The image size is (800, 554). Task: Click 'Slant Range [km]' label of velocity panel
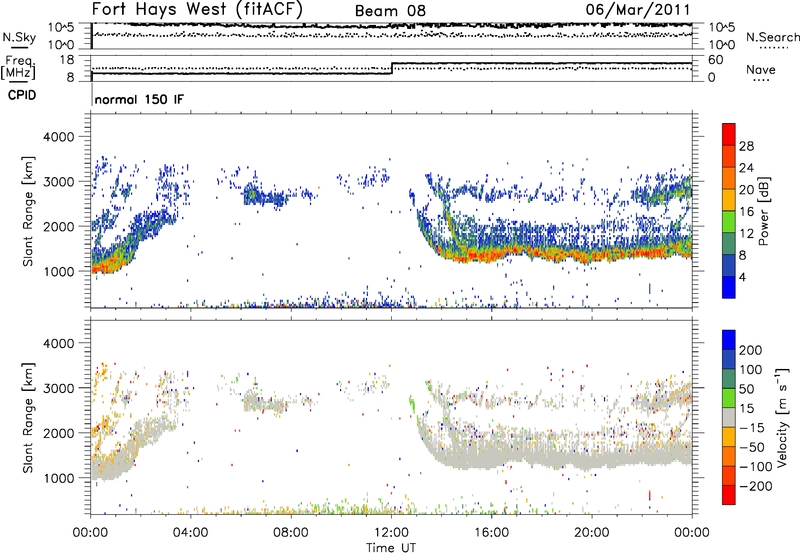28,417
